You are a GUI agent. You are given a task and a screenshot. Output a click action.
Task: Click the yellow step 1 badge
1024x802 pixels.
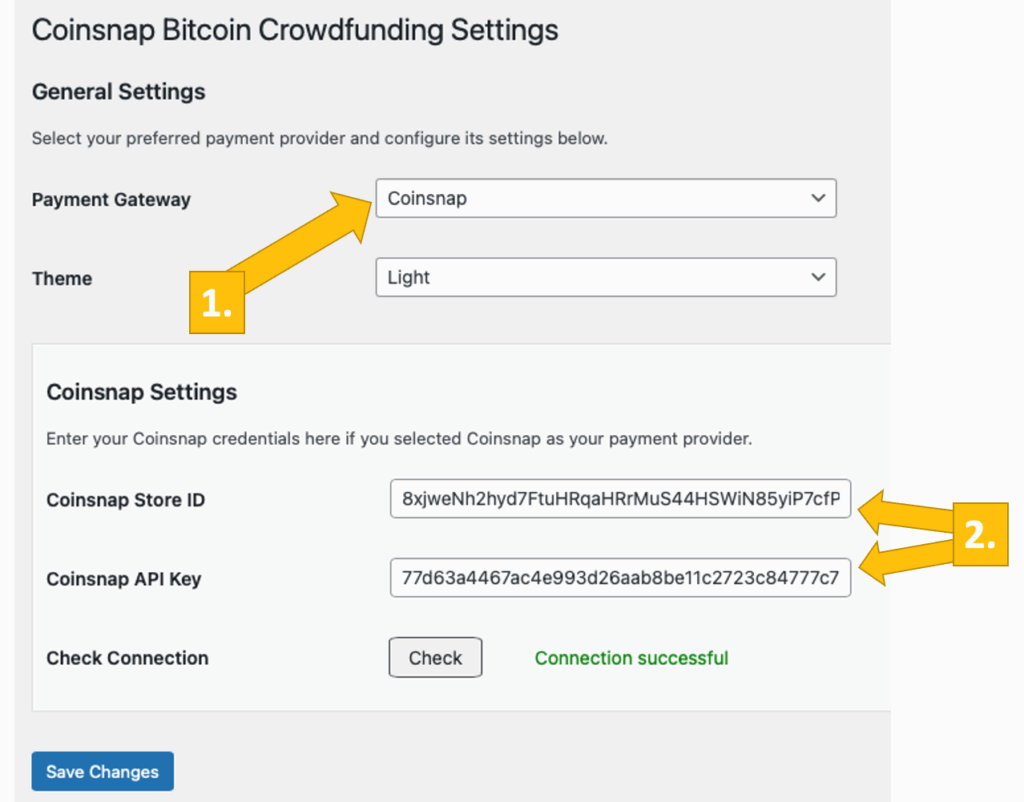coord(217,304)
